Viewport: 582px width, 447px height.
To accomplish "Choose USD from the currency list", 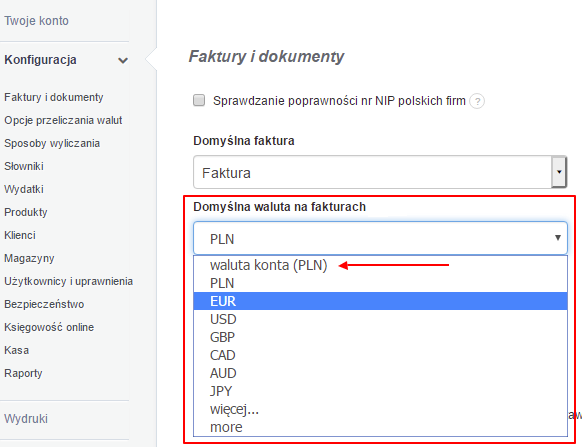I will click(380, 319).
